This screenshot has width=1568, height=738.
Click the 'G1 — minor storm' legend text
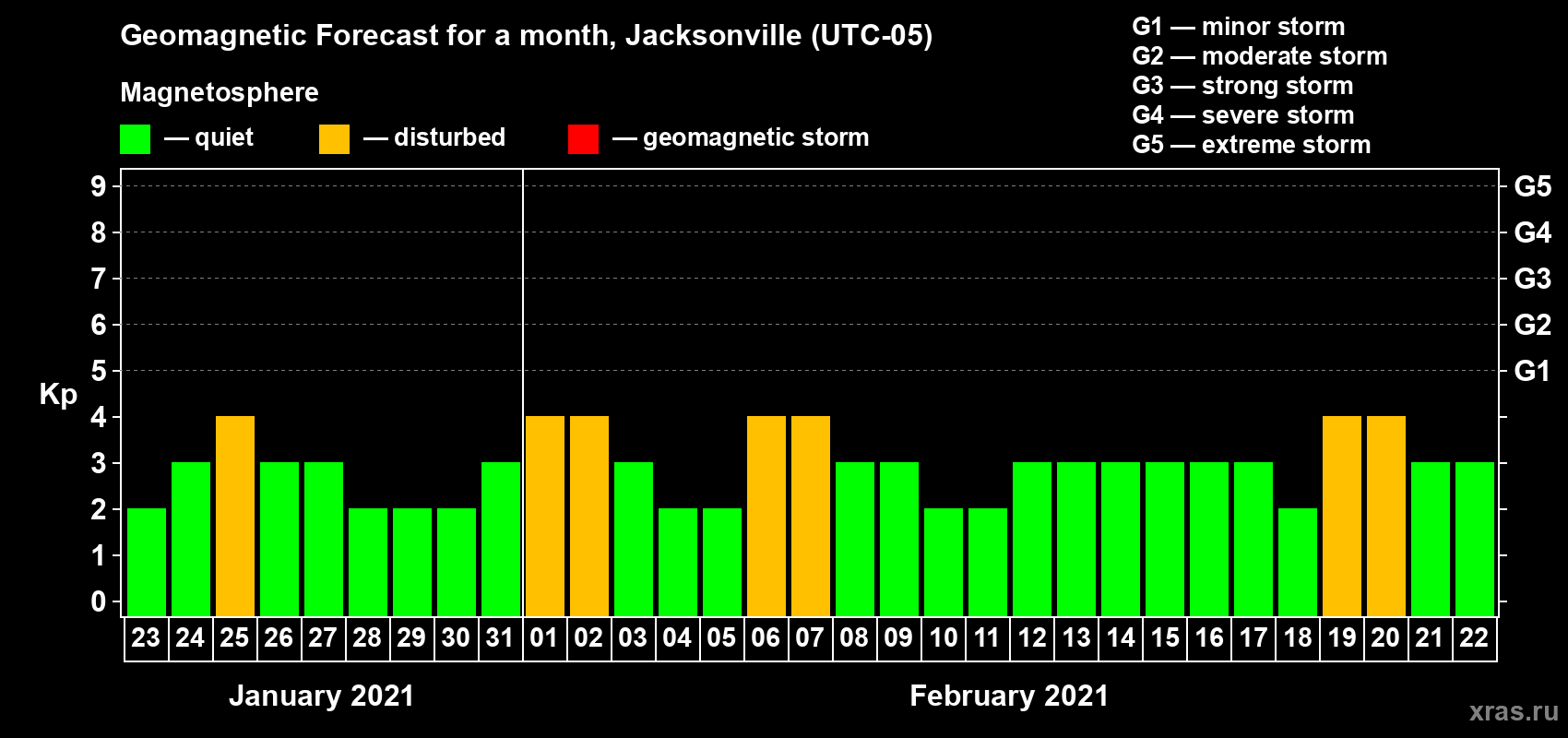1239,27
